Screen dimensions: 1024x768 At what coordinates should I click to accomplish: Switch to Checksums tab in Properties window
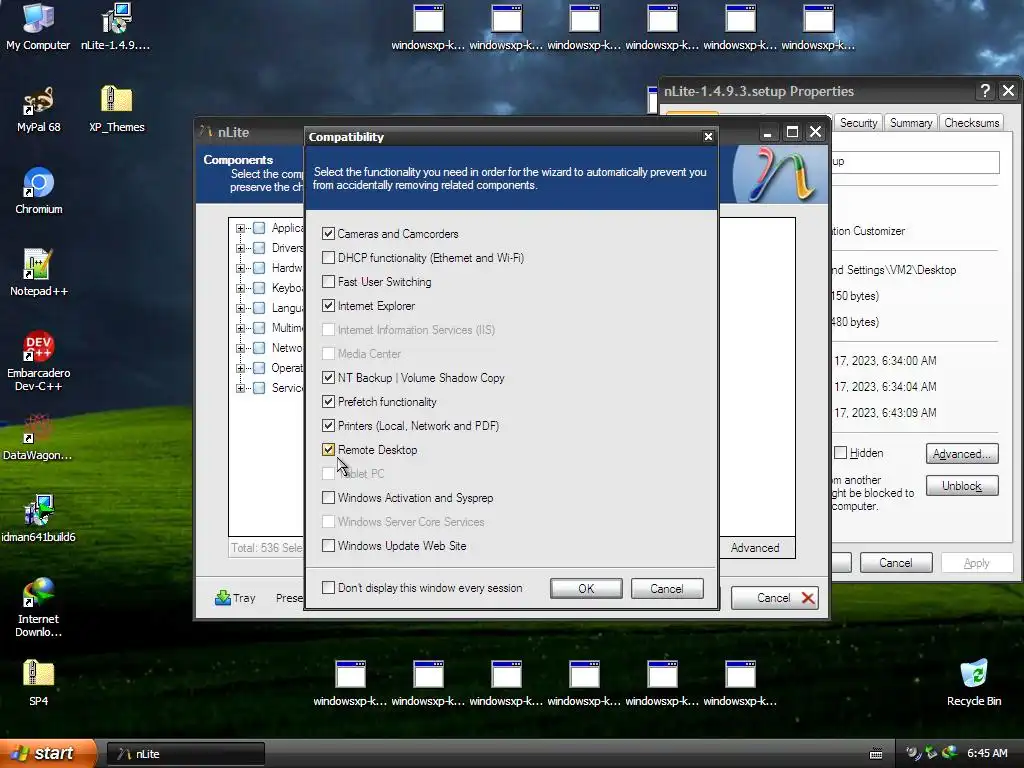[x=971, y=123]
